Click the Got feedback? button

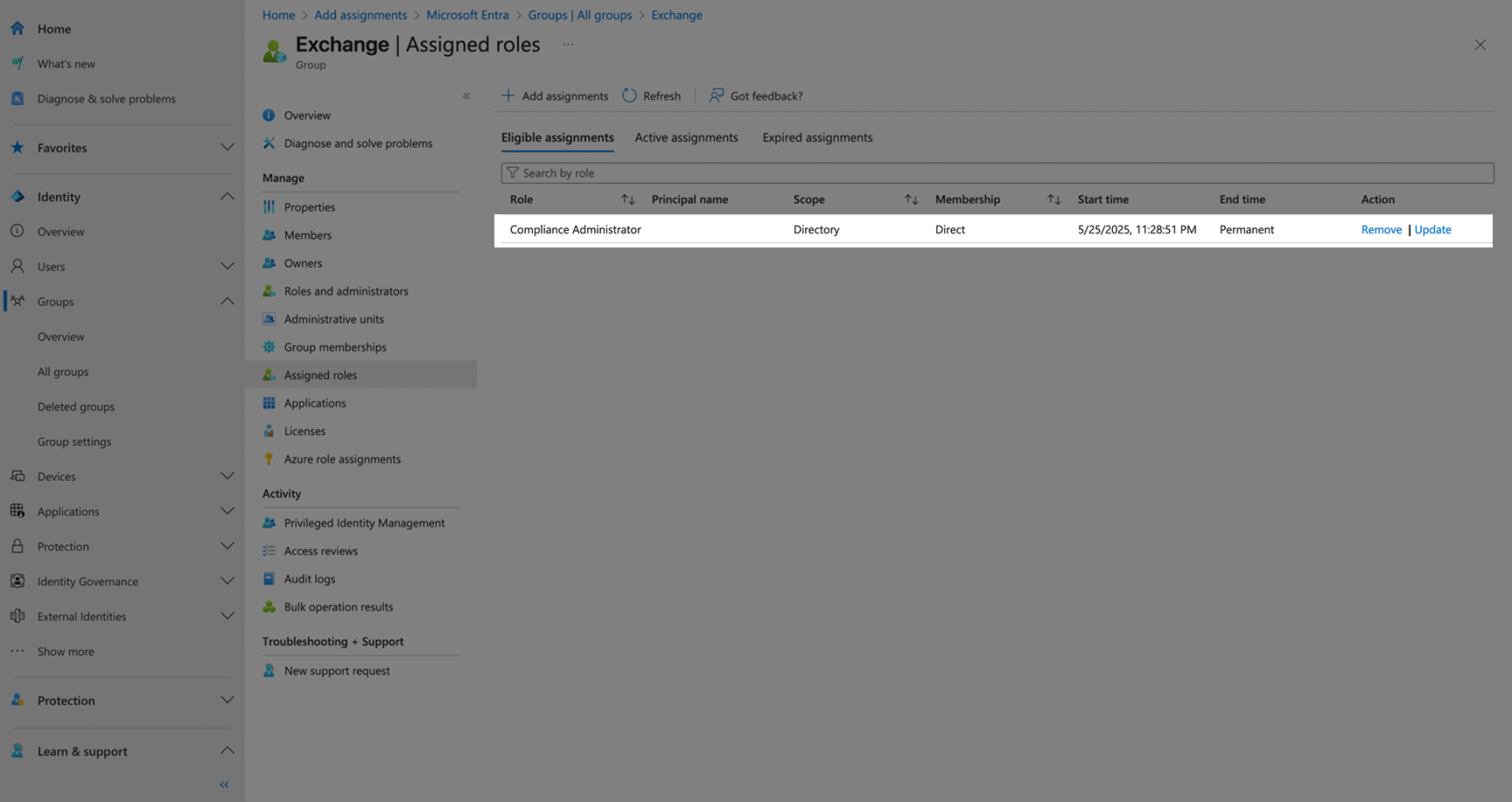[x=756, y=95]
